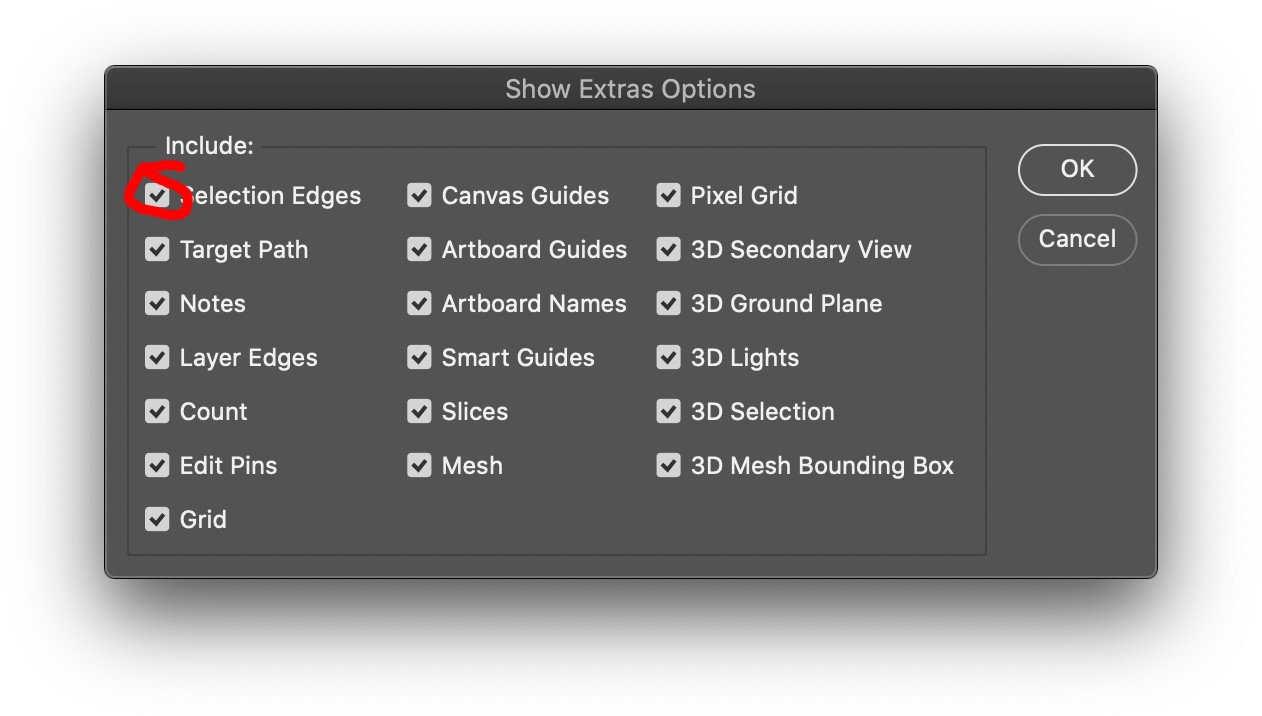
Task: Toggle 3D Selection off
Action: point(668,411)
